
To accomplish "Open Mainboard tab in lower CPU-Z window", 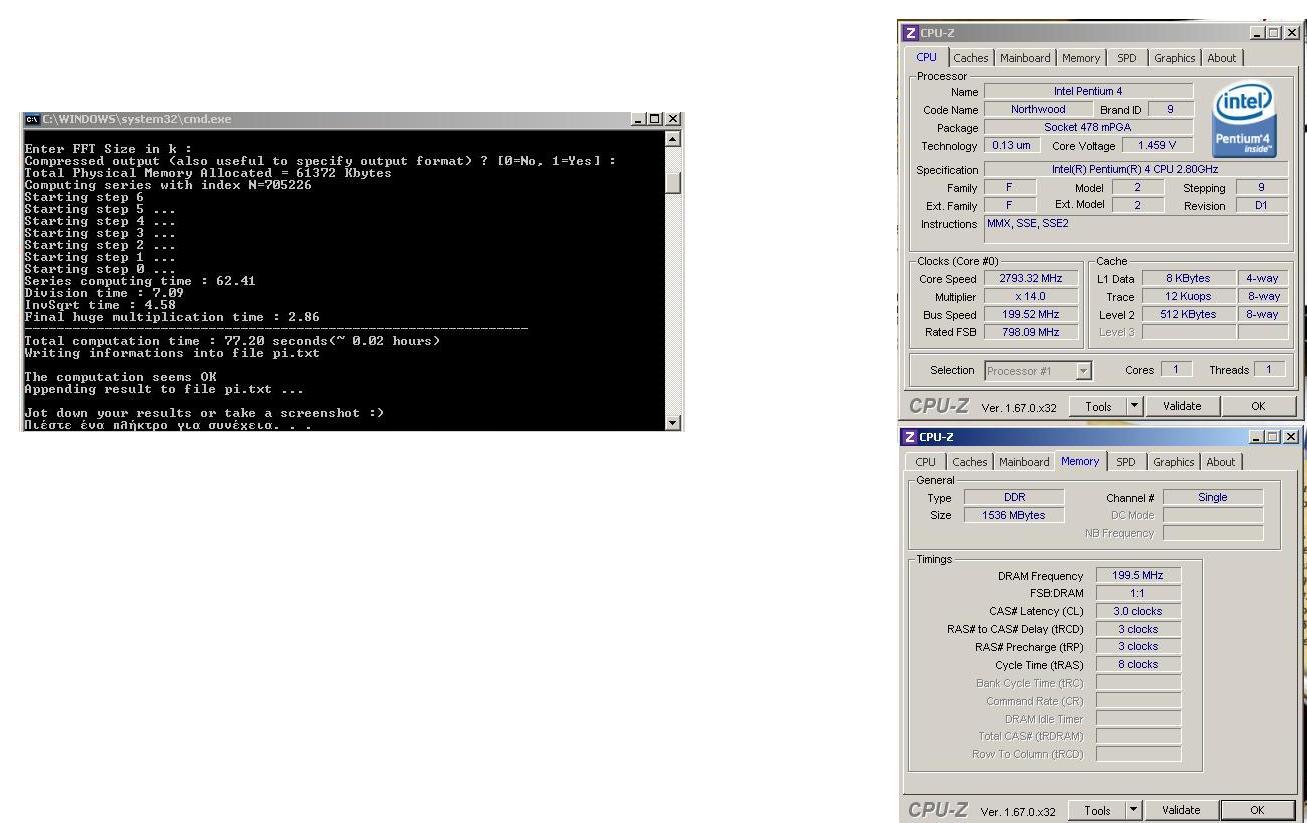I will point(1024,462).
